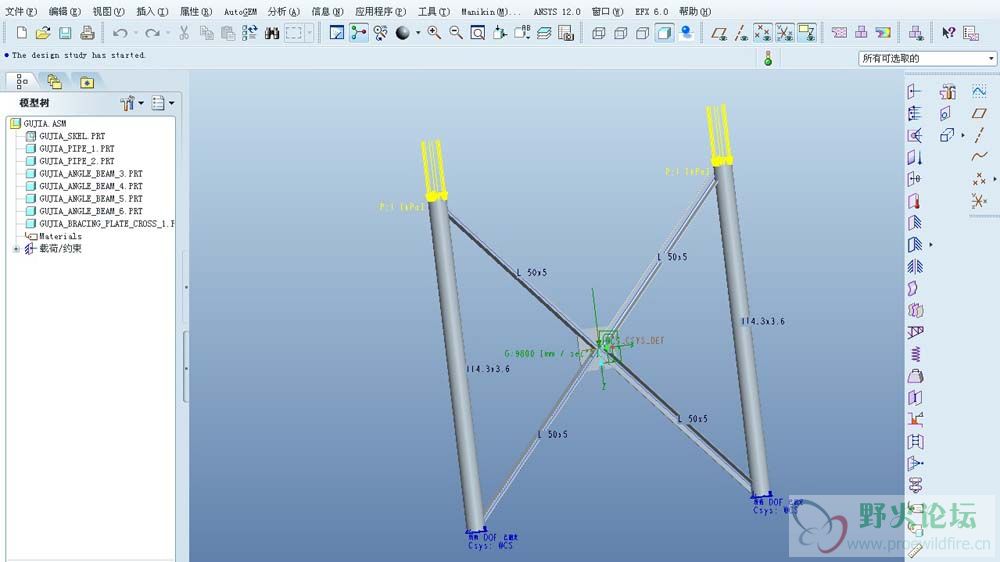Open the selection filter dropdown 所有可选取的
This screenshot has width=1000, height=562.
pos(927,59)
